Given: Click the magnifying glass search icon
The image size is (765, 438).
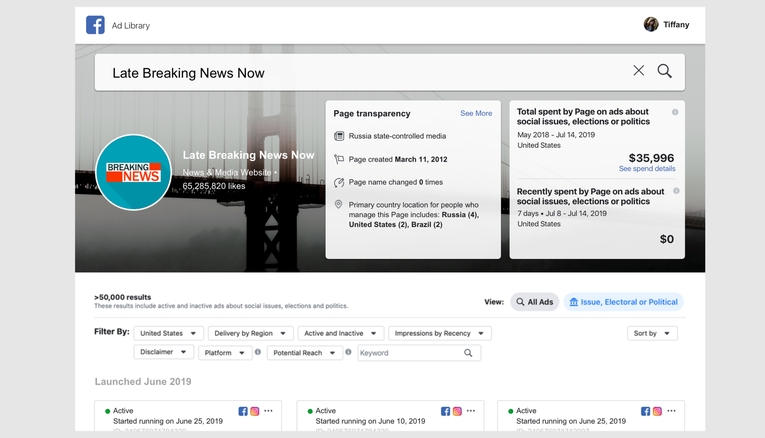Looking at the screenshot, I should [664, 71].
